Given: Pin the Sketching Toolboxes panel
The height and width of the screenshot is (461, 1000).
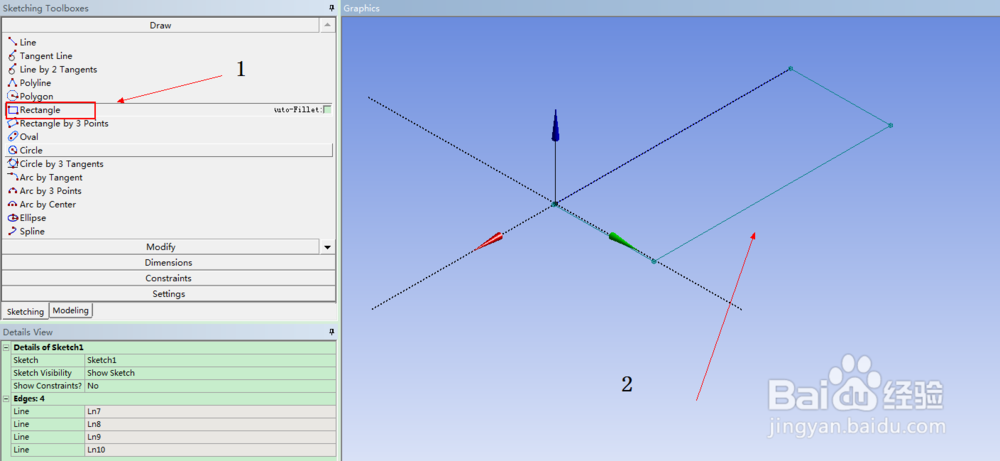Looking at the screenshot, I should (331, 8).
